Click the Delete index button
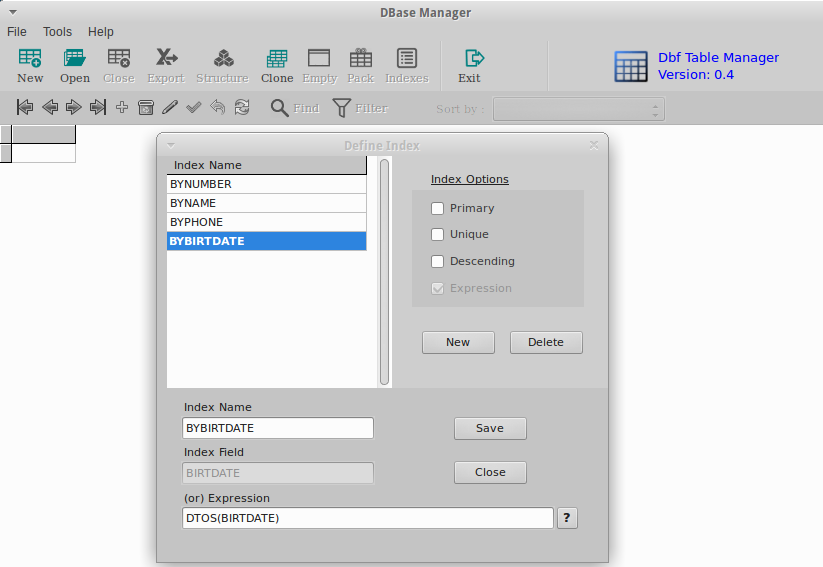823x567 pixels. pyautogui.click(x=546, y=342)
